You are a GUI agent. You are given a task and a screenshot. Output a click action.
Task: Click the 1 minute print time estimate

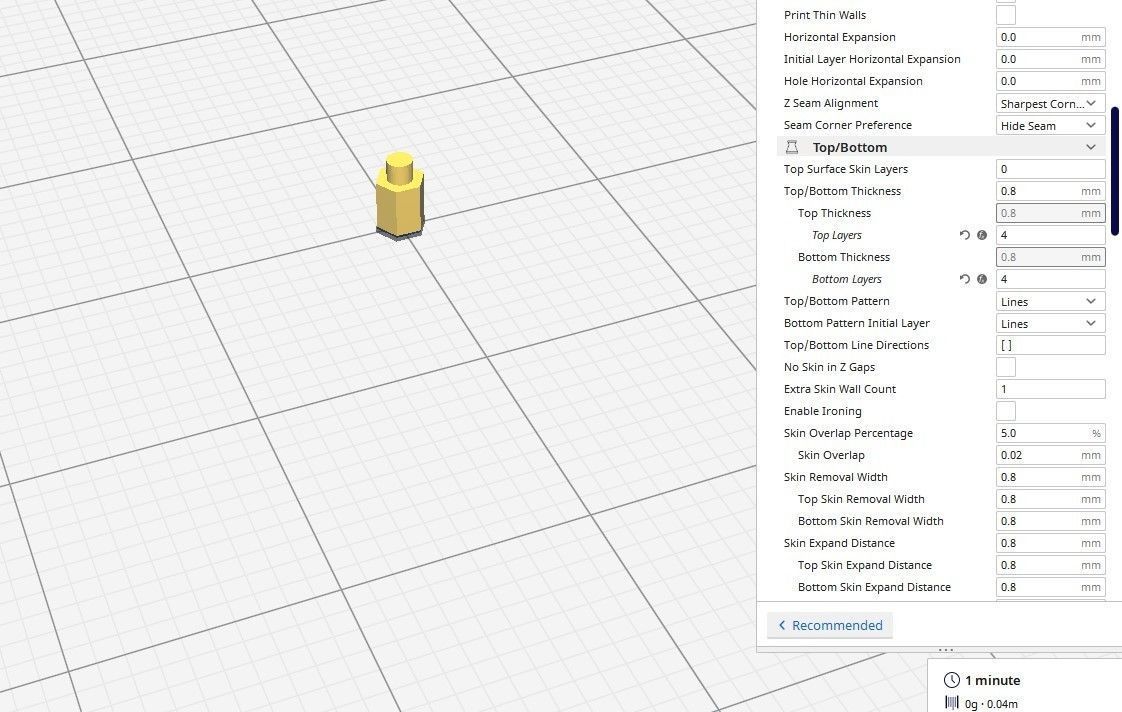992,681
